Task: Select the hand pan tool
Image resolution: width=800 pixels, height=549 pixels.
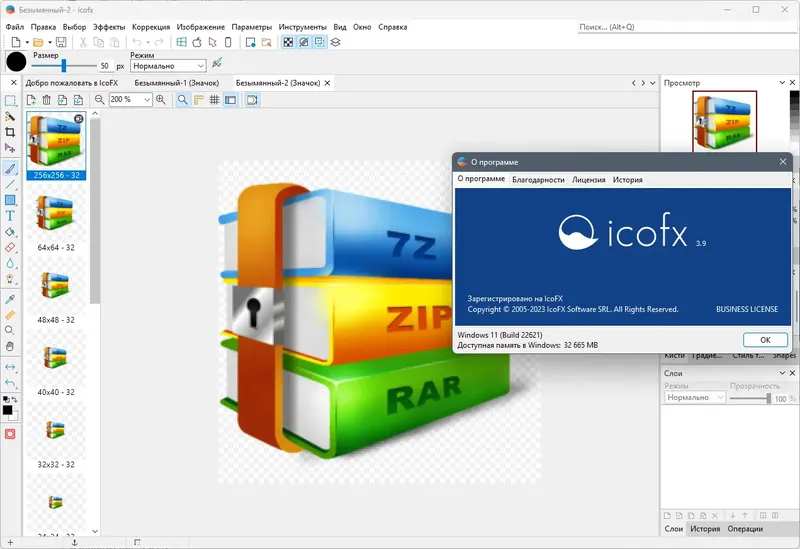Action: pyautogui.click(x=10, y=346)
